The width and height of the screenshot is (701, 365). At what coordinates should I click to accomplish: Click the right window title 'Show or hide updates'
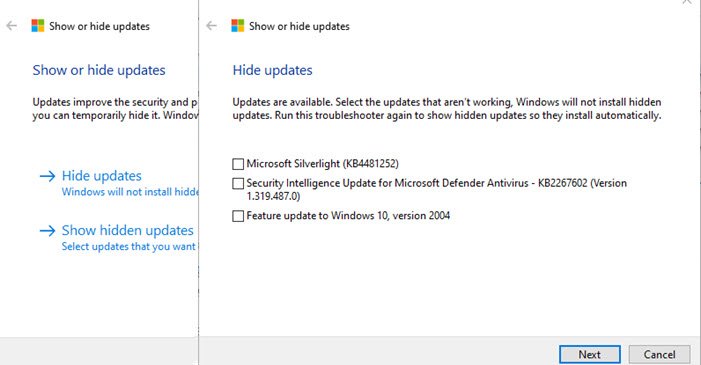(299, 26)
